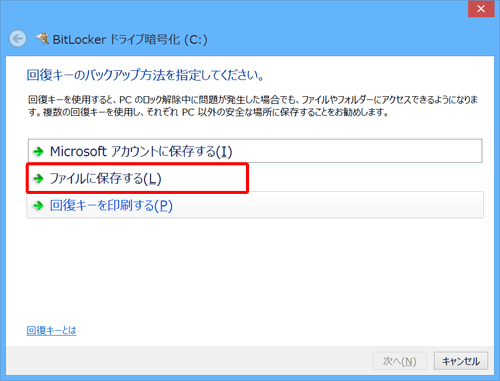Click the BitLocker key icon in the title
Screen dimensions: 500x381
[43, 39]
